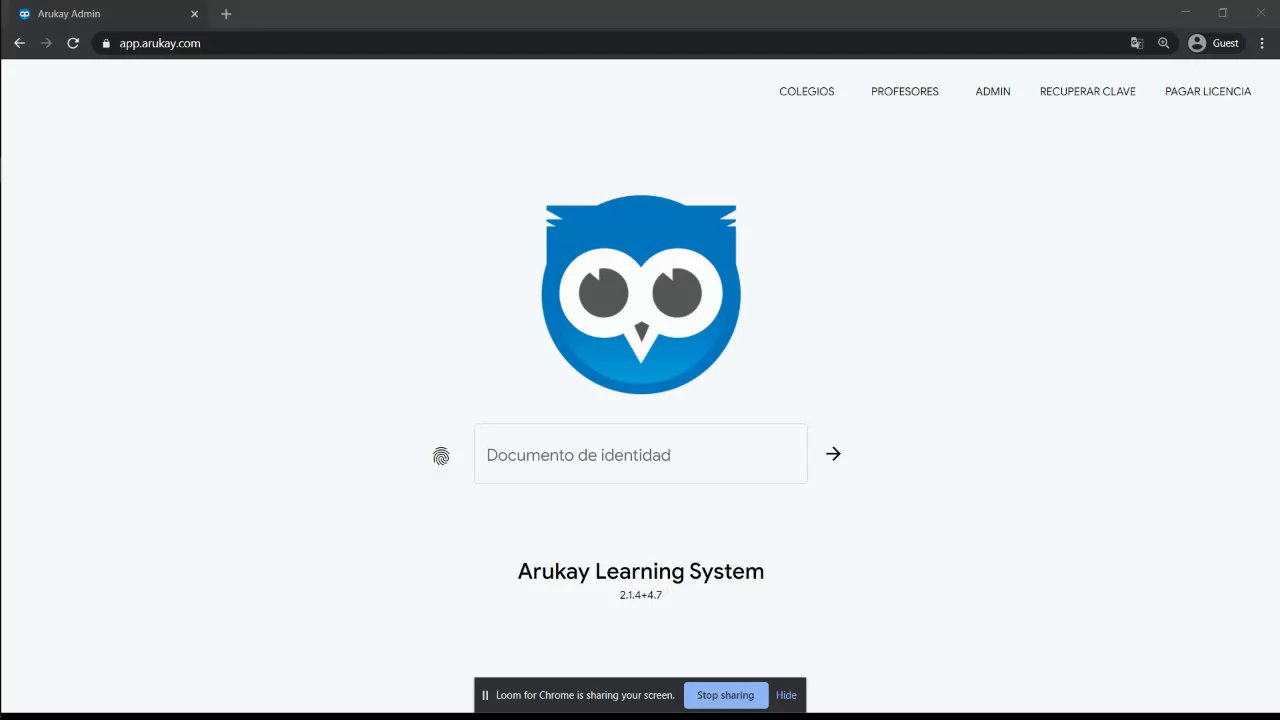This screenshot has width=1280, height=720.
Task: Click the version text 2.1.4+4.7
Action: point(641,595)
